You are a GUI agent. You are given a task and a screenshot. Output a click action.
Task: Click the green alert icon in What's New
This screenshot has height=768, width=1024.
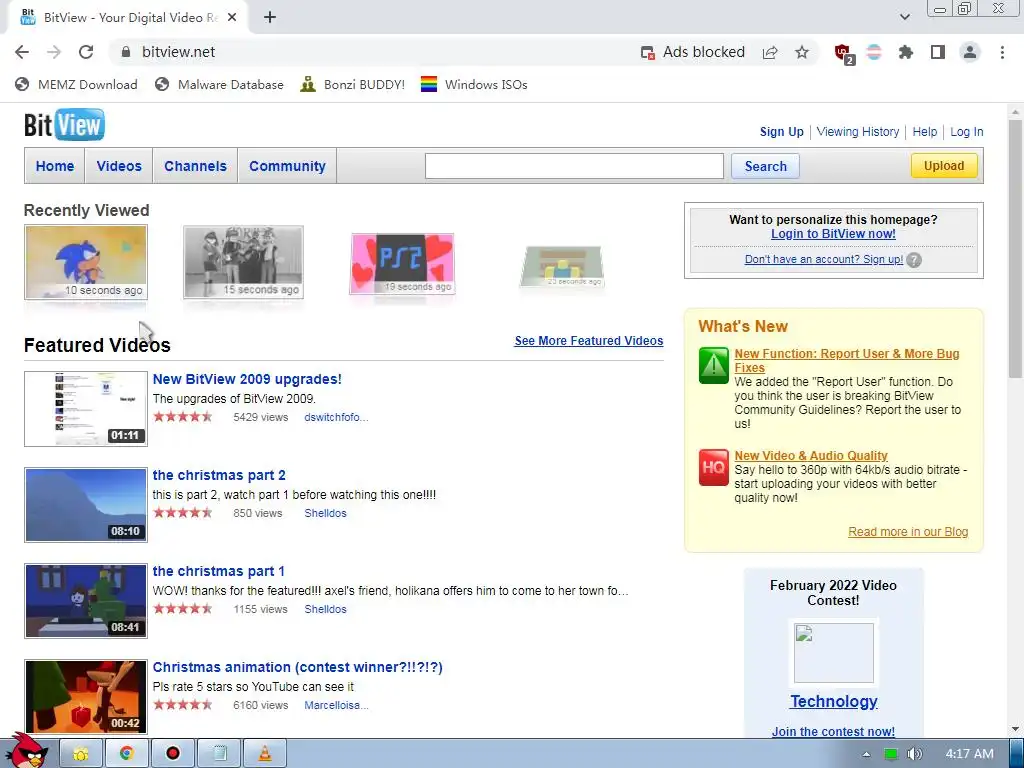[713, 365]
